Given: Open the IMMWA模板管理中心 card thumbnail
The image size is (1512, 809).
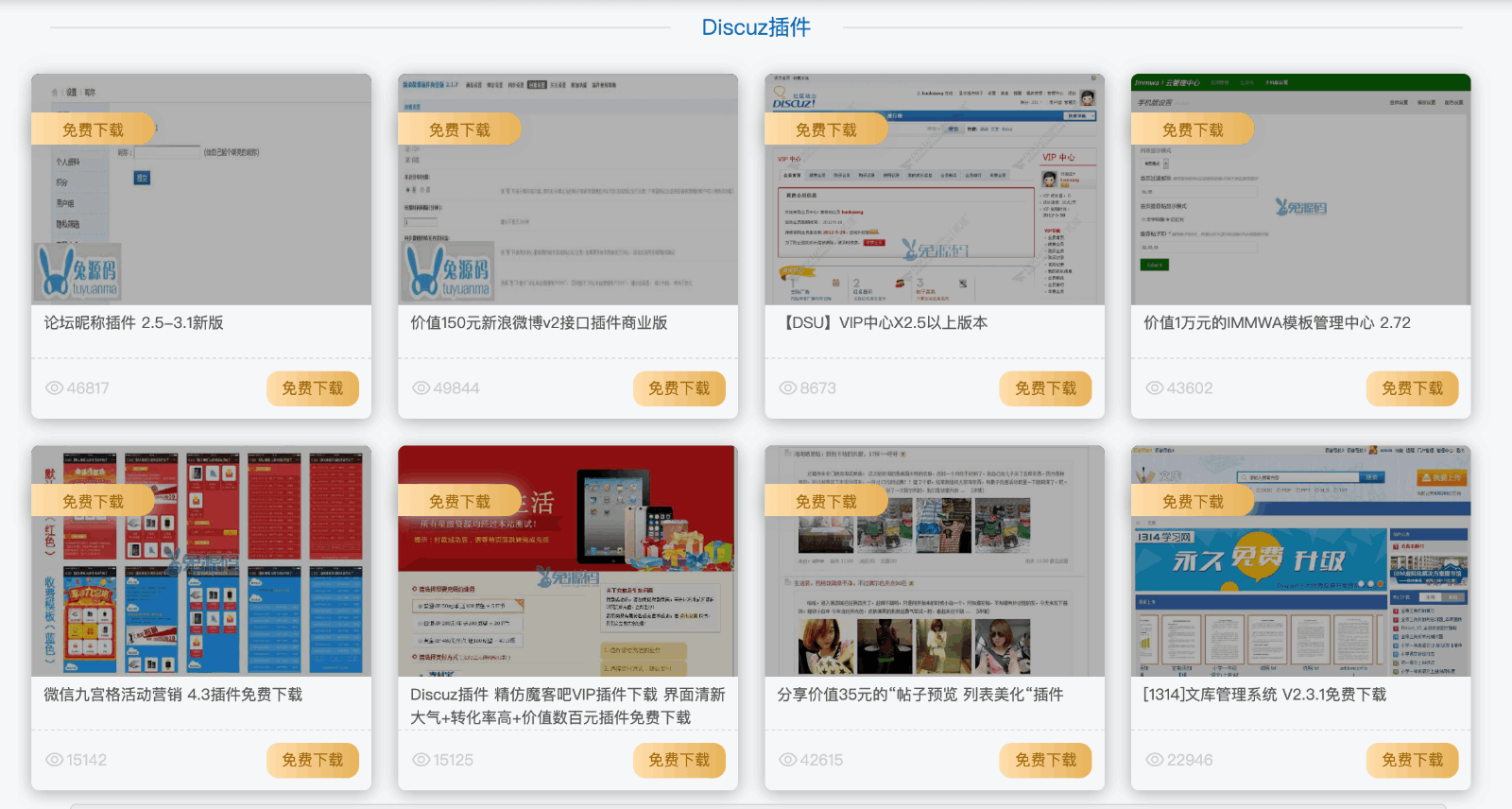Looking at the screenshot, I should 1301,189.
